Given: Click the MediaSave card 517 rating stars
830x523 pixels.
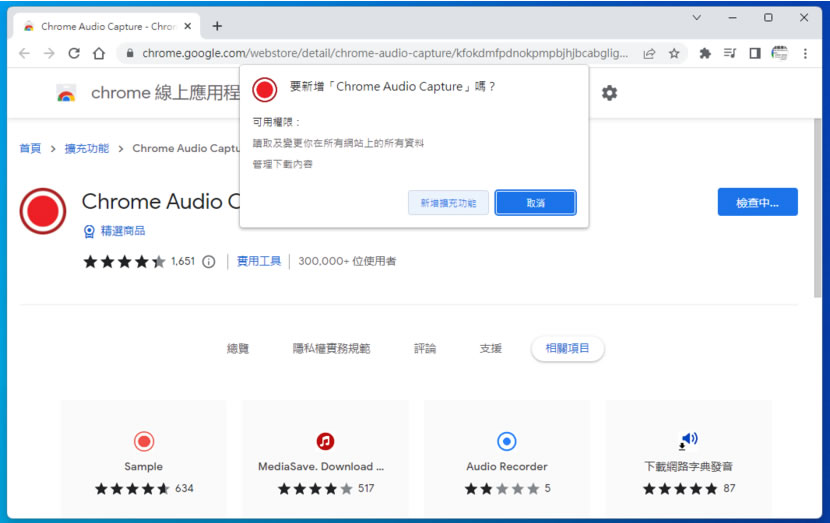Looking at the screenshot, I should [x=315, y=489].
